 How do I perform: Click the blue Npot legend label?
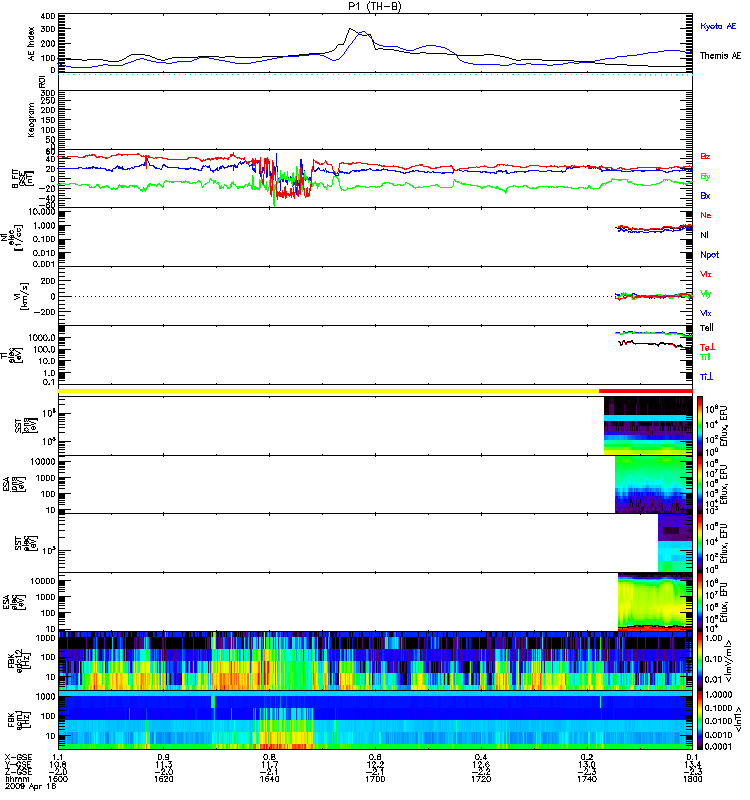[x=710, y=255]
